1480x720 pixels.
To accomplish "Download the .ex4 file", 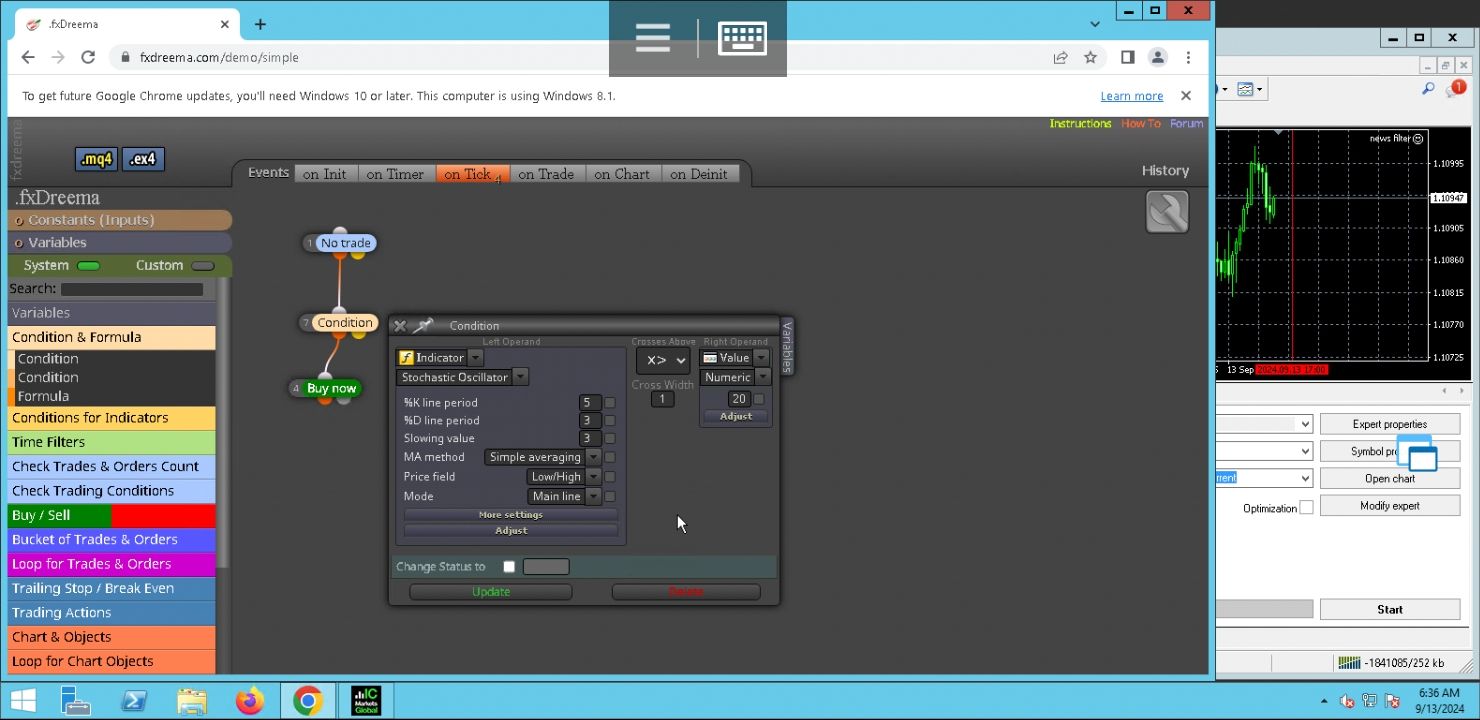I will [144, 159].
